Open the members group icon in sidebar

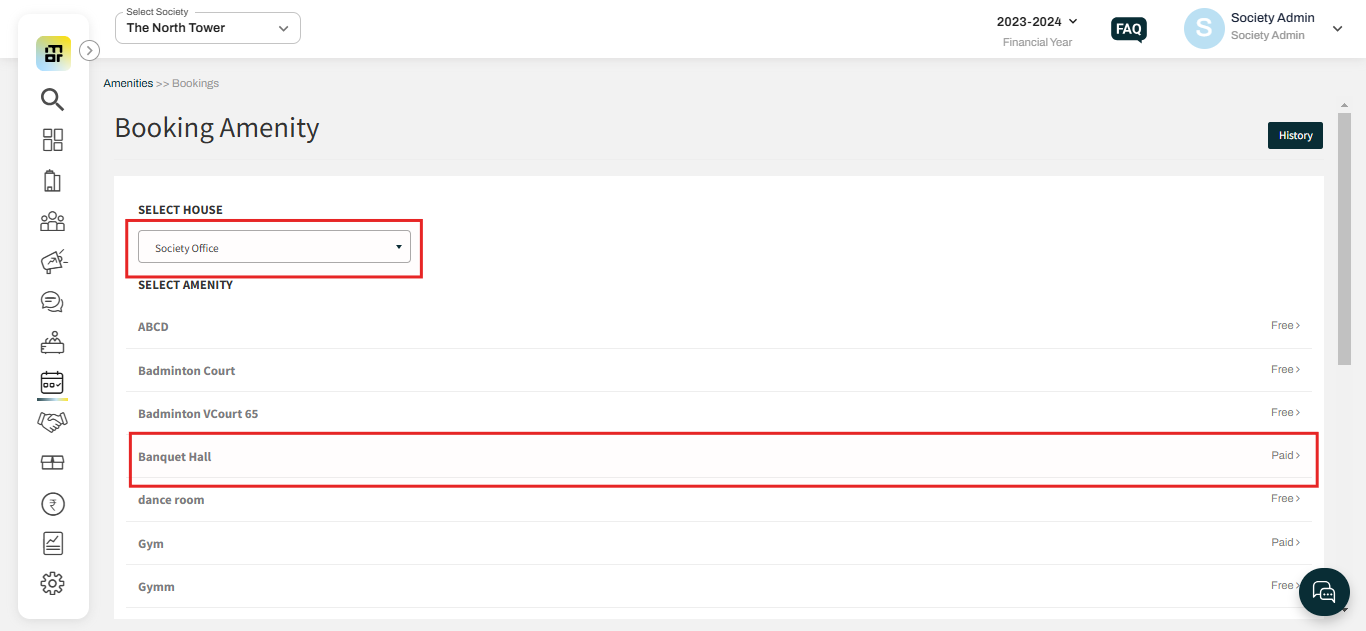pyautogui.click(x=52, y=221)
